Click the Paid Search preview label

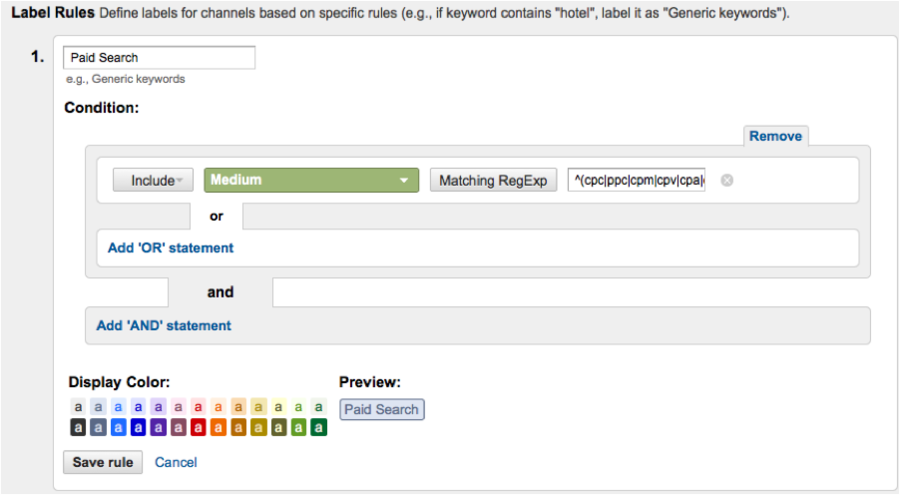381,410
